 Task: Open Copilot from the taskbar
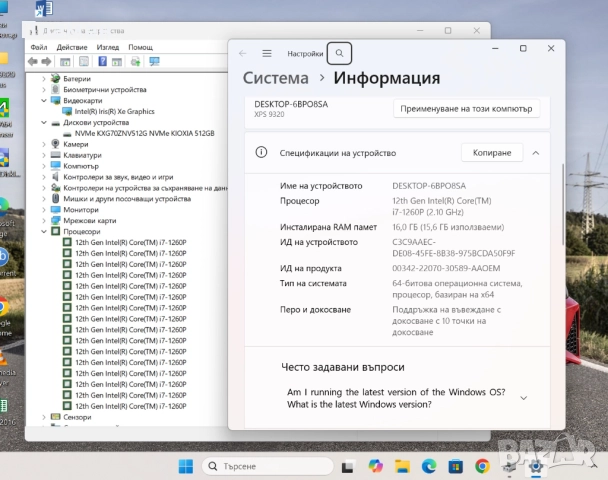coord(376,466)
